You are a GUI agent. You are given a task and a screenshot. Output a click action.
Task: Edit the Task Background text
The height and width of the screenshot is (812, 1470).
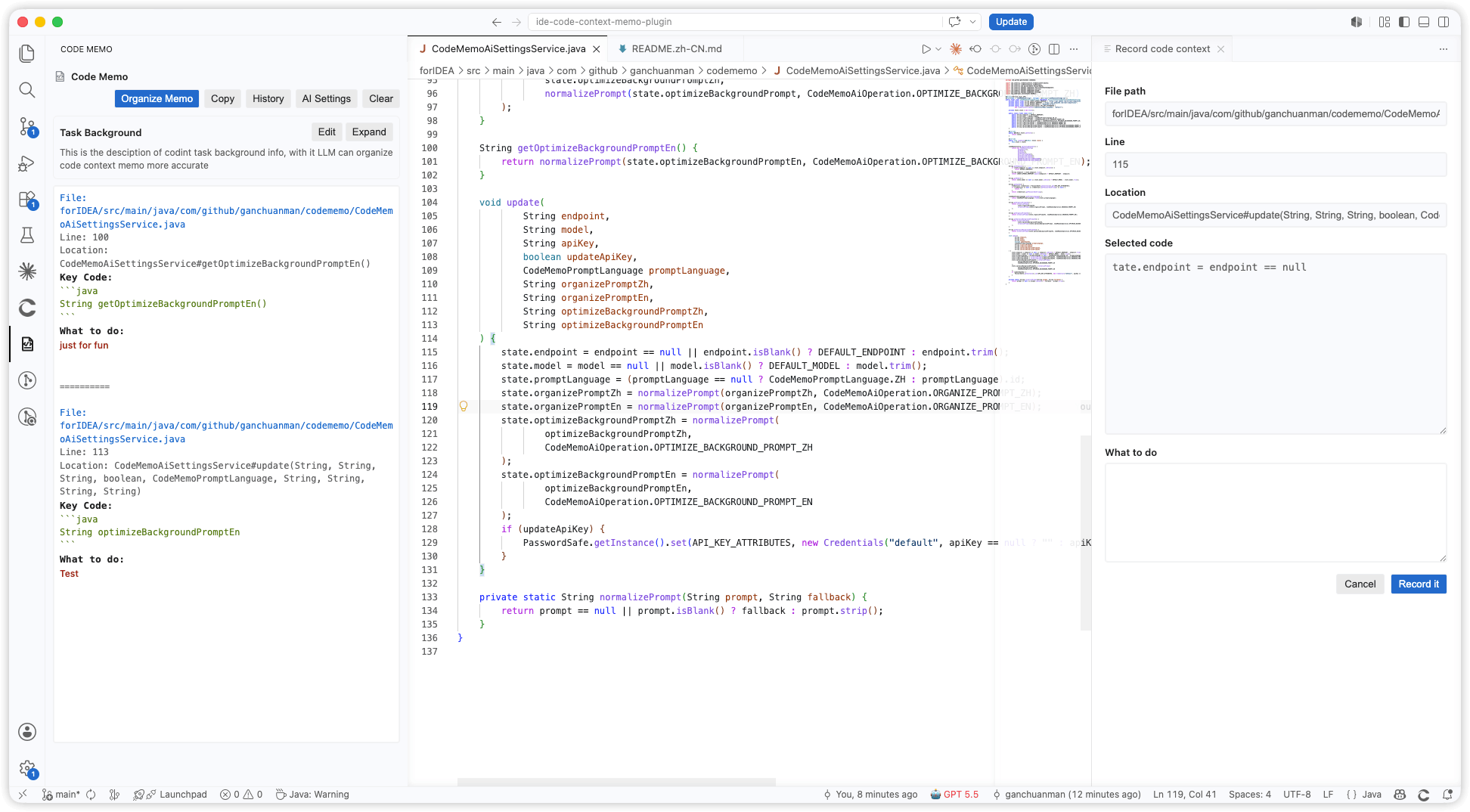327,132
